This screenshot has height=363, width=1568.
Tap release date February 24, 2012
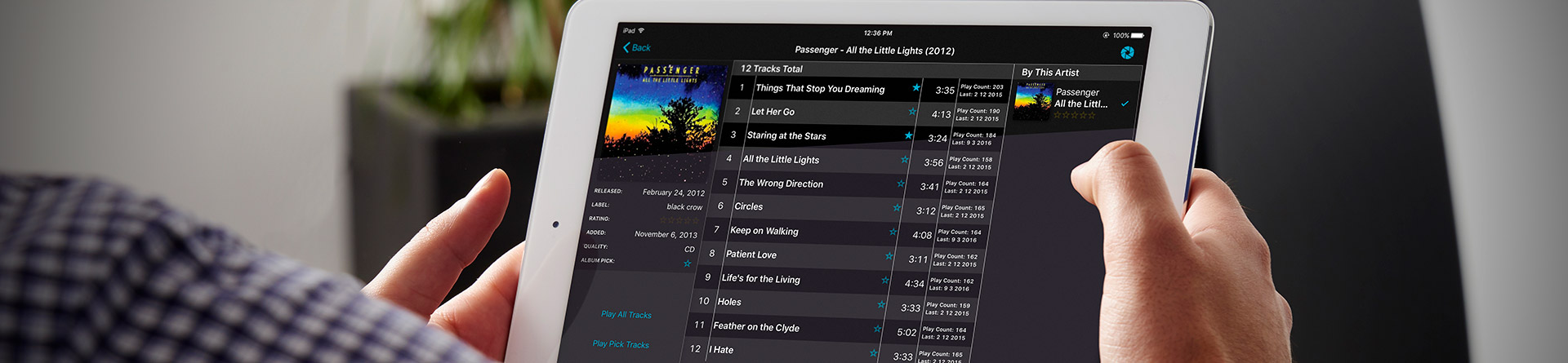click(674, 193)
